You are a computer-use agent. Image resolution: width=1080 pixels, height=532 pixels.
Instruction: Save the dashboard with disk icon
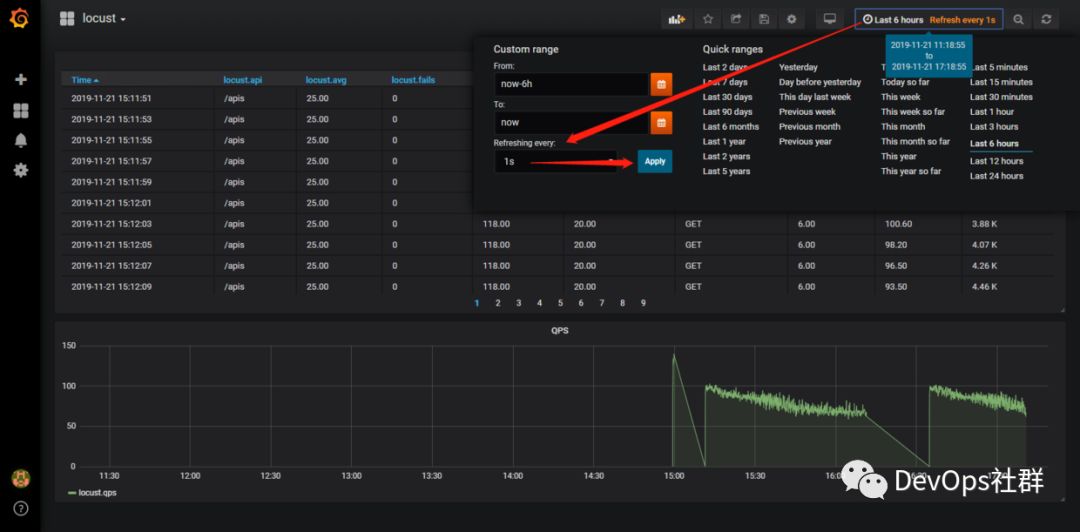tap(764, 19)
